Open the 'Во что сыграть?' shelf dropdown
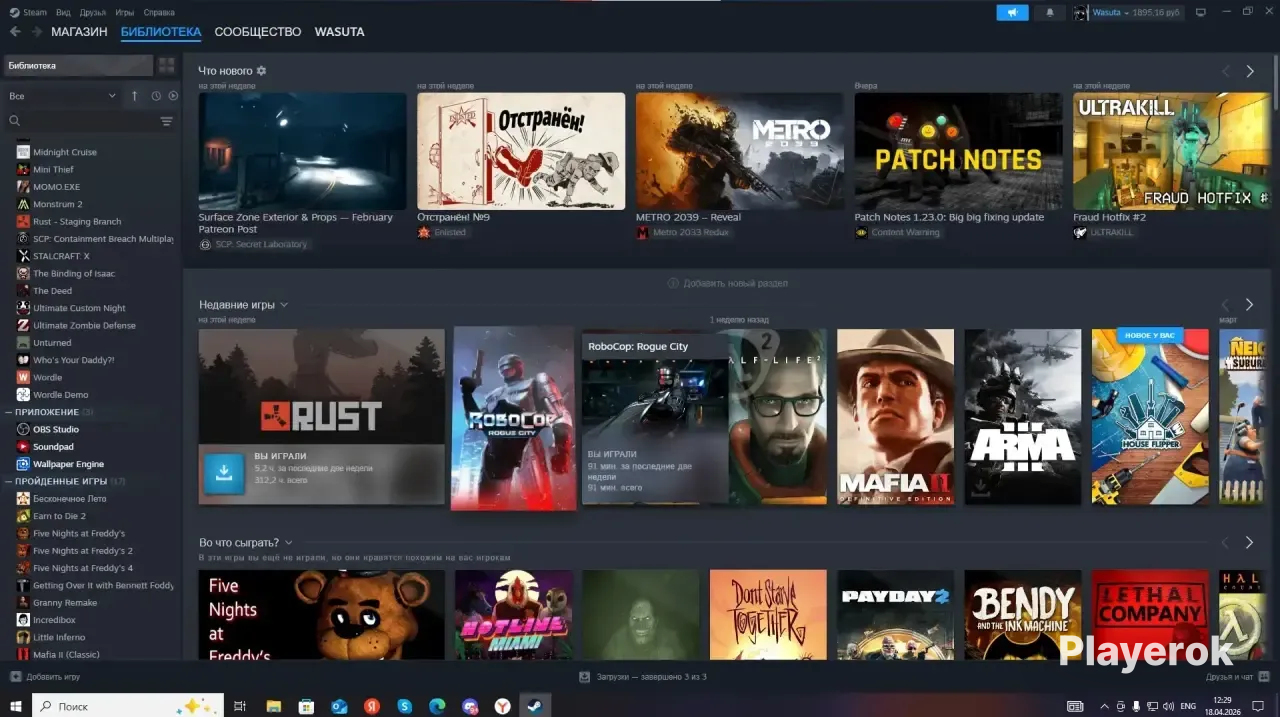1280x717 pixels. pyautogui.click(x=288, y=543)
